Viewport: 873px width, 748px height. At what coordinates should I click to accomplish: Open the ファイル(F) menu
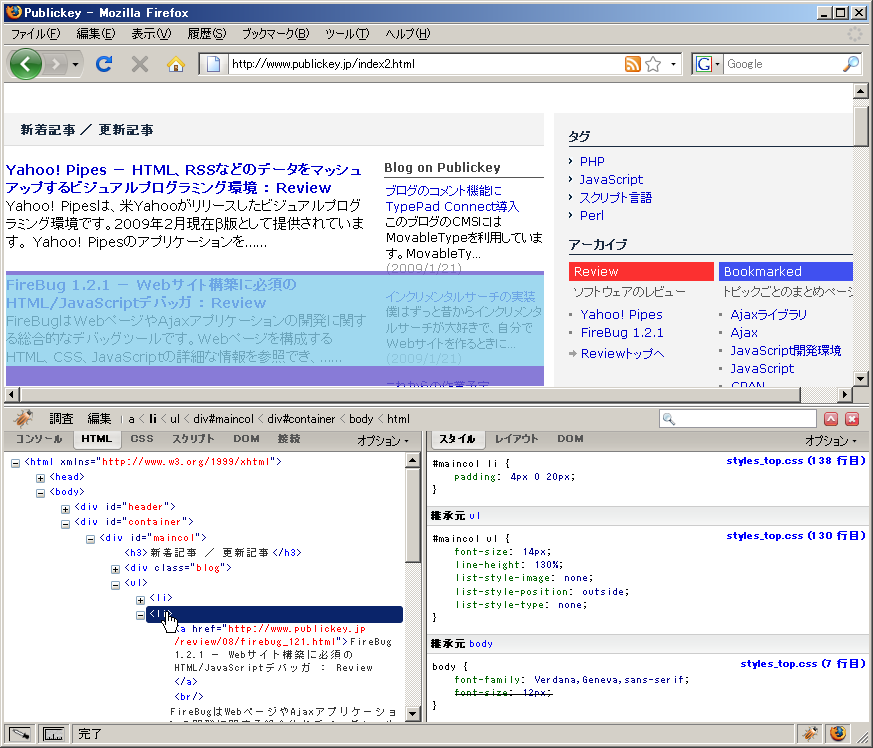coord(36,34)
